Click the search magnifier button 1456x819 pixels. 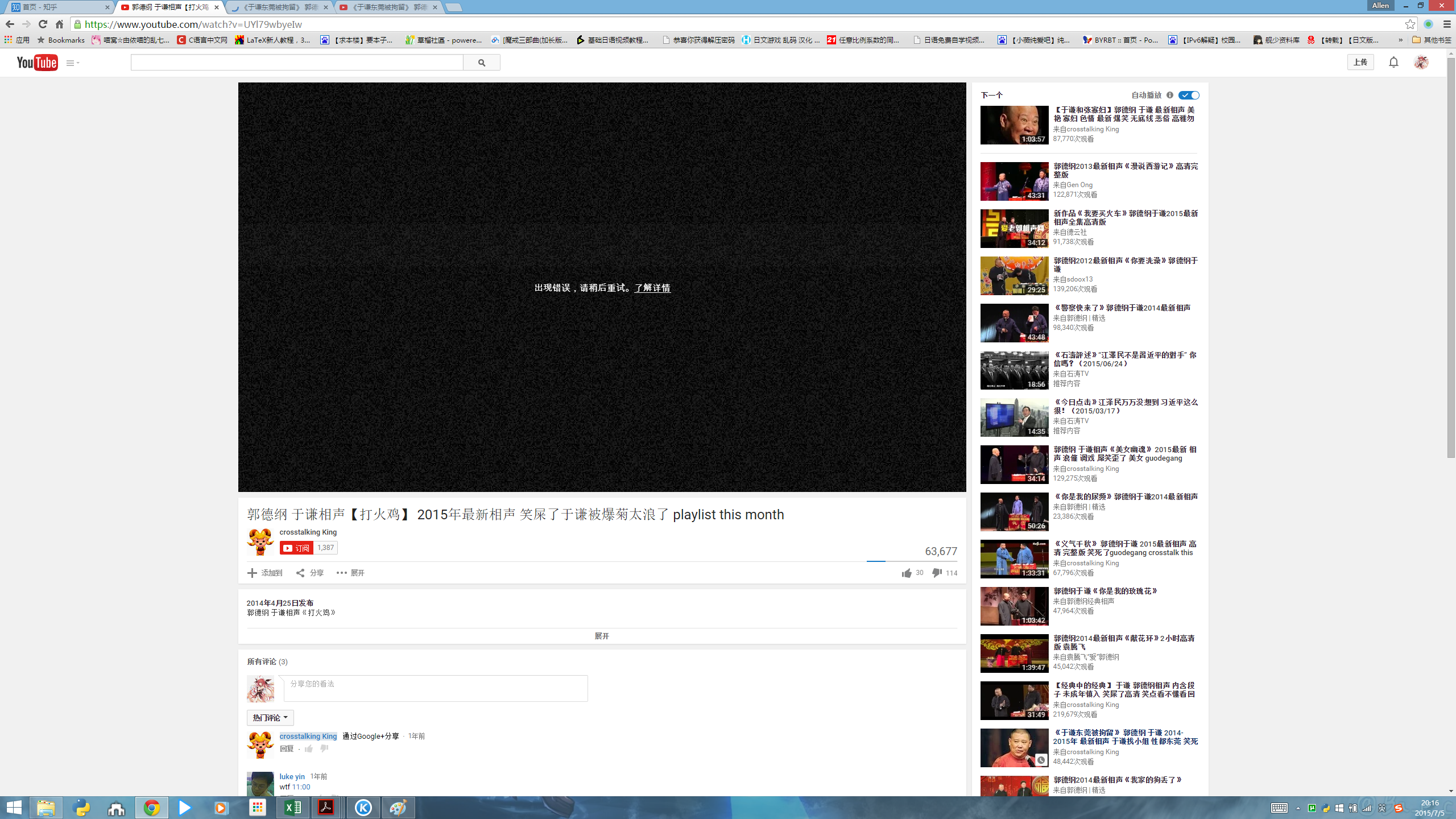[482, 63]
